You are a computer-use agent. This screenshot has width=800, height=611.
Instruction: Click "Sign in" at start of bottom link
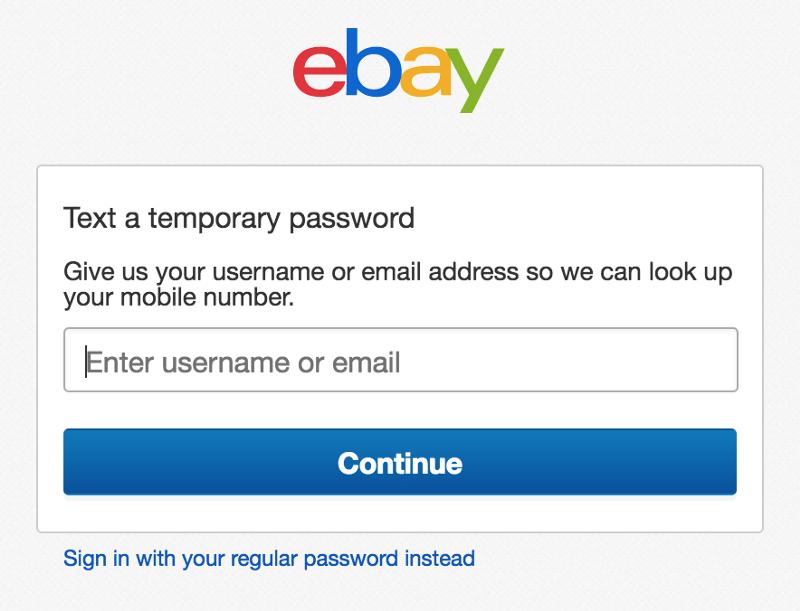(x=96, y=558)
